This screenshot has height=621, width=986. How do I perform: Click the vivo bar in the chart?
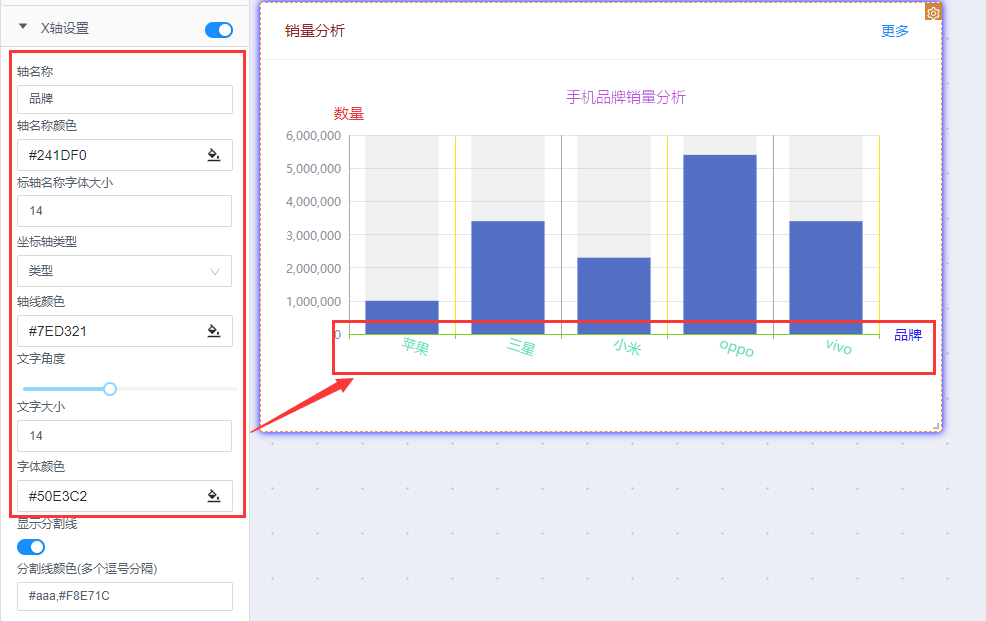[x=826, y=277]
